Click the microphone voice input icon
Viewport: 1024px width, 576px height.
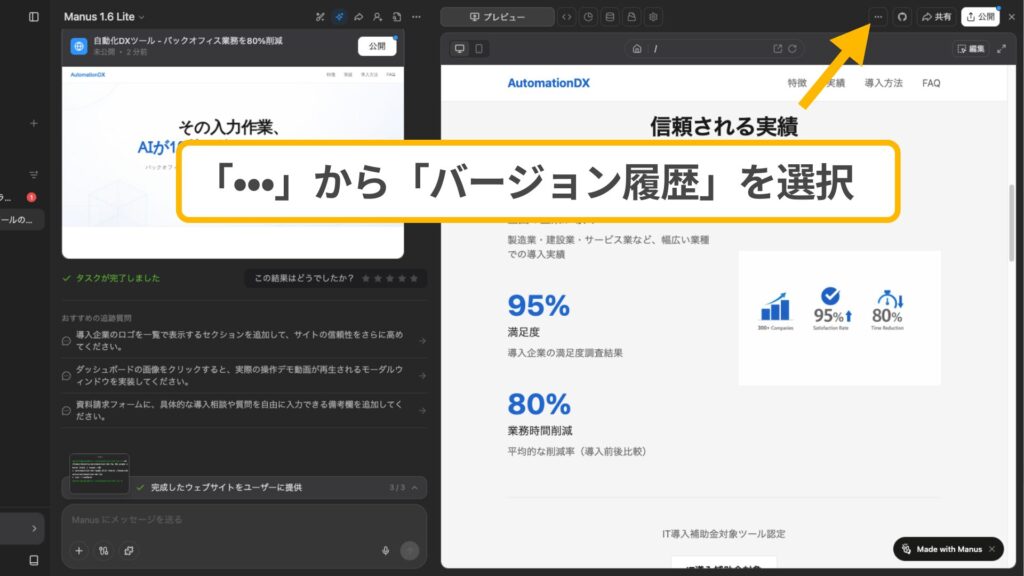pos(385,551)
